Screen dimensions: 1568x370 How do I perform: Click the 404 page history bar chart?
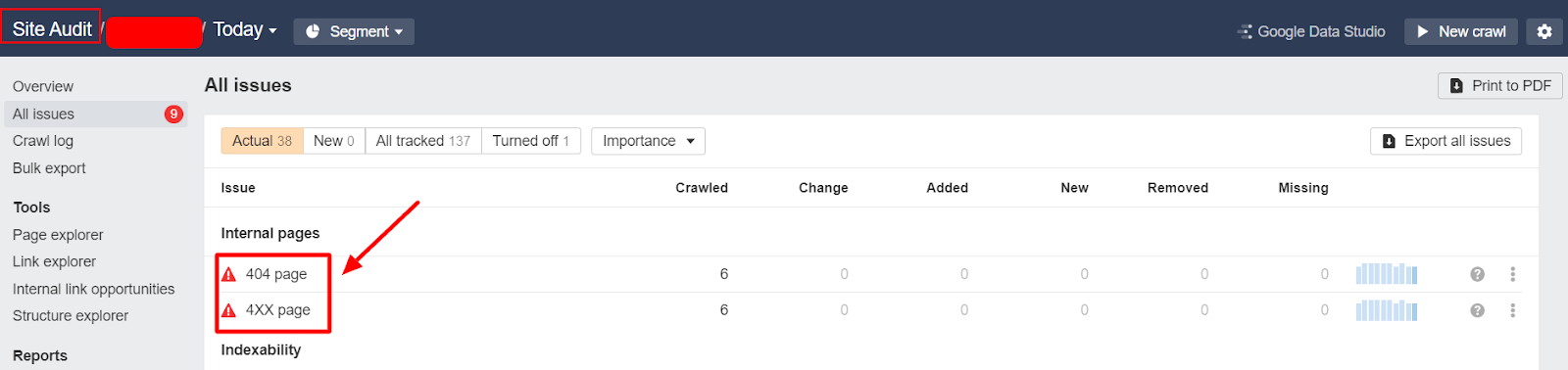(x=1387, y=274)
